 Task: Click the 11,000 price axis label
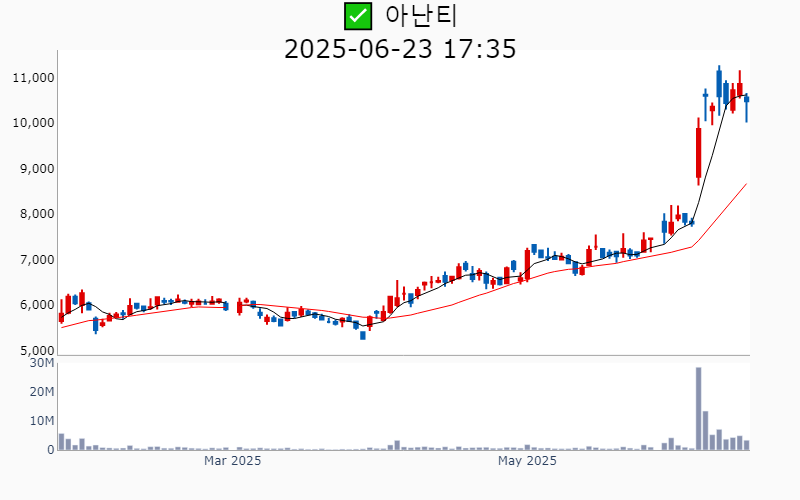pyautogui.click(x=33, y=78)
